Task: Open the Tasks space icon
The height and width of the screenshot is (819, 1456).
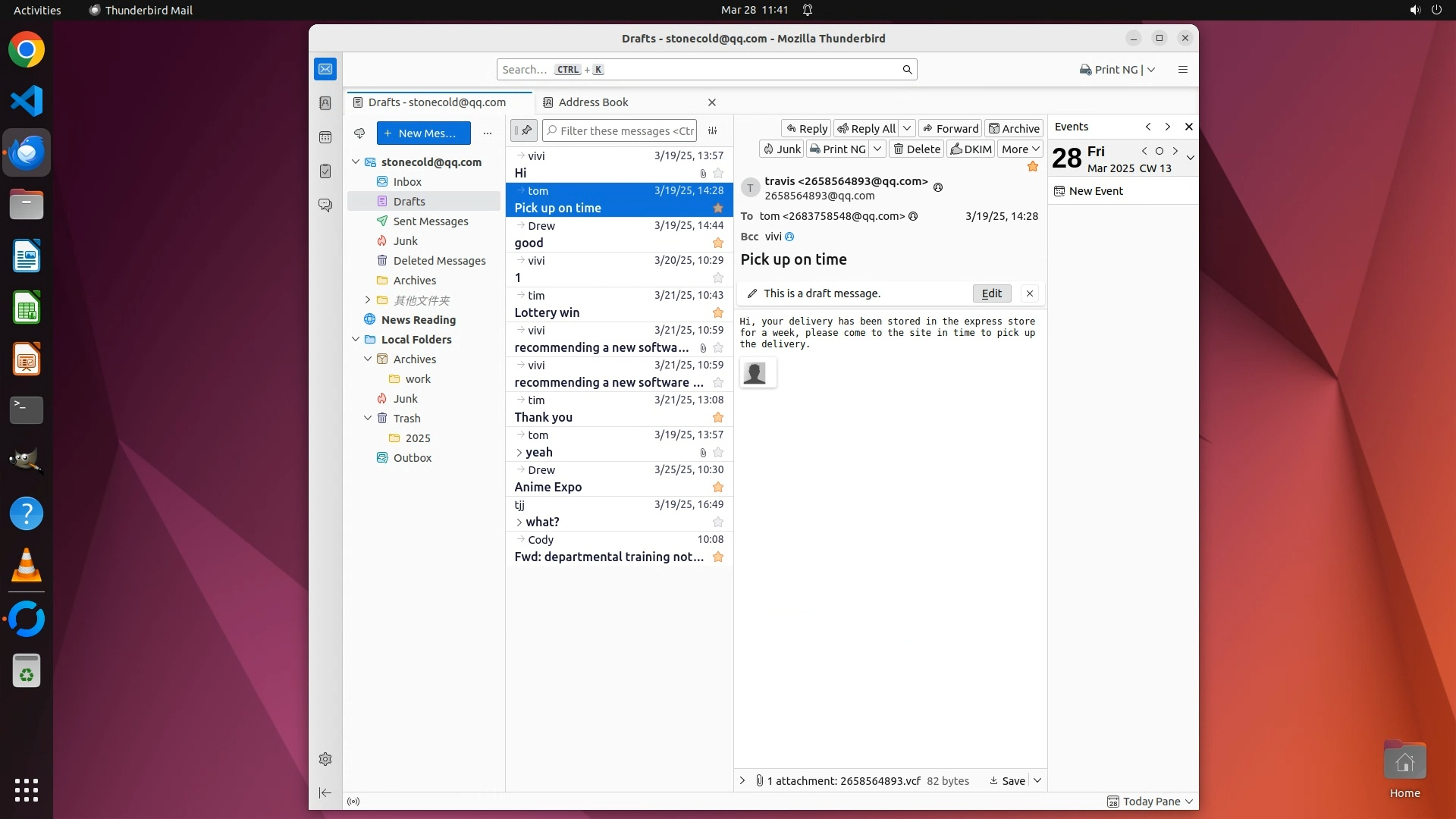Action: click(x=325, y=171)
